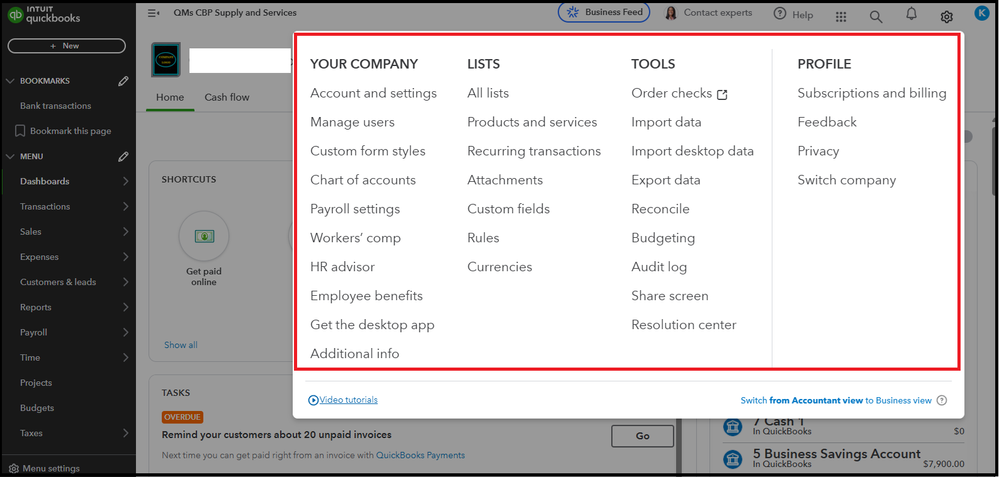This screenshot has width=999, height=477.
Task: Open Custom form styles
Action: pos(368,151)
